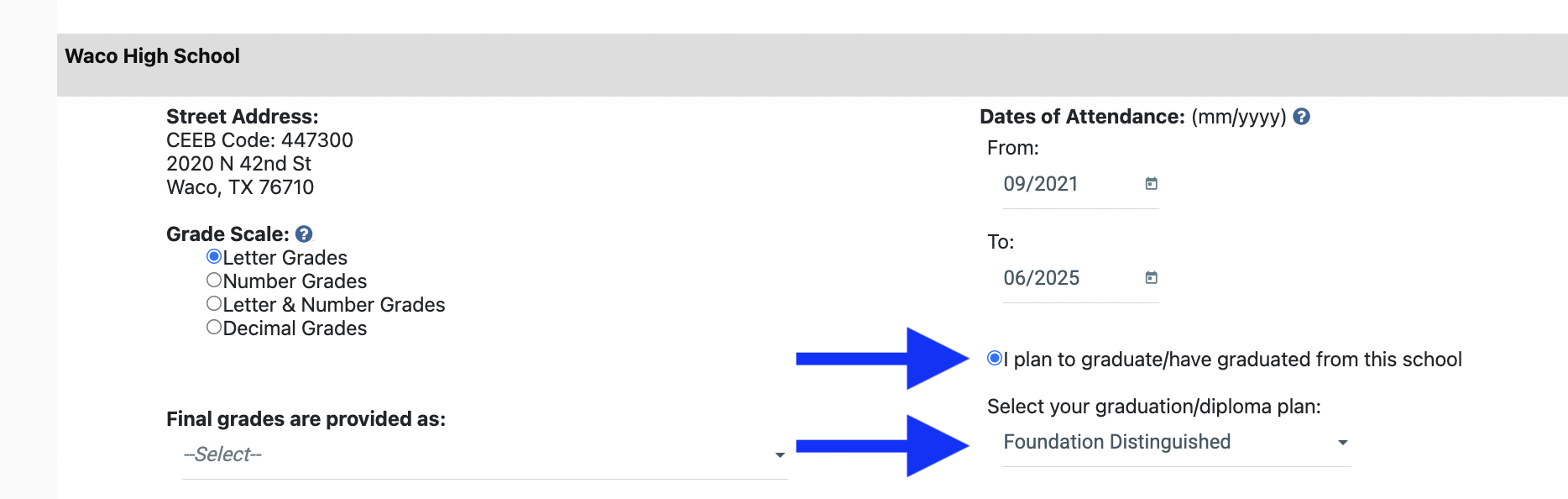Click the diploma plan dropdown caret arrow
The height and width of the screenshot is (499, 1568).
(1343, 443)
